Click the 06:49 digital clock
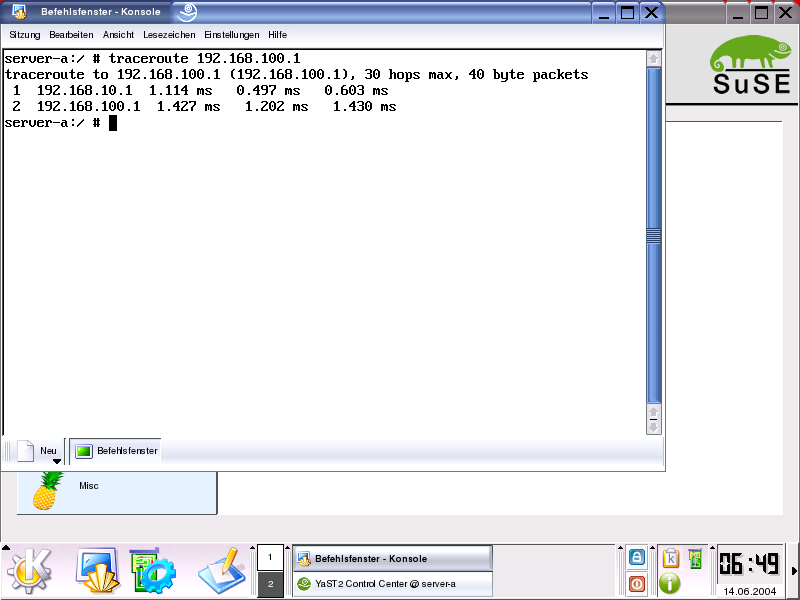 pos(749,564)
